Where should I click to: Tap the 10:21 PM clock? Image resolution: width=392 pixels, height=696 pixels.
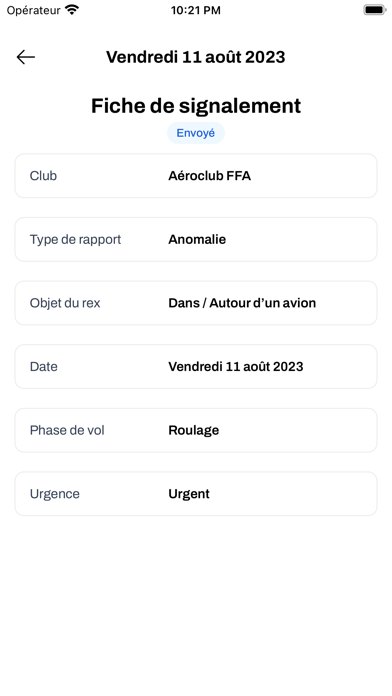[196, 10]
